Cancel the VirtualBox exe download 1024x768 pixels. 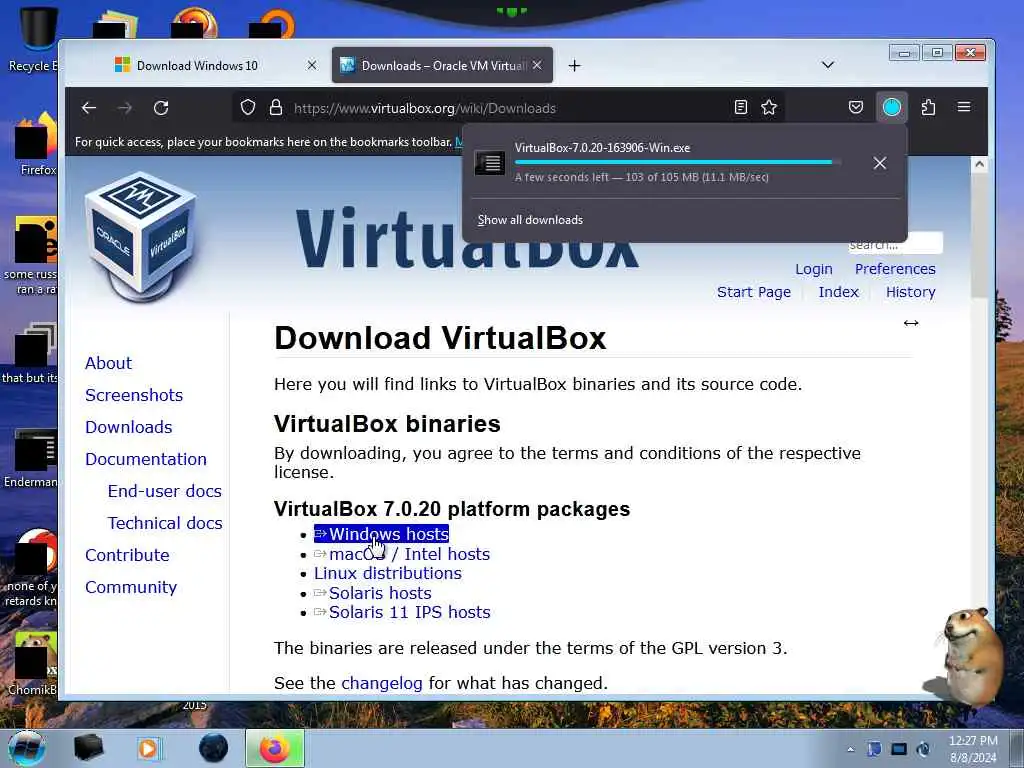pos(880,163)
